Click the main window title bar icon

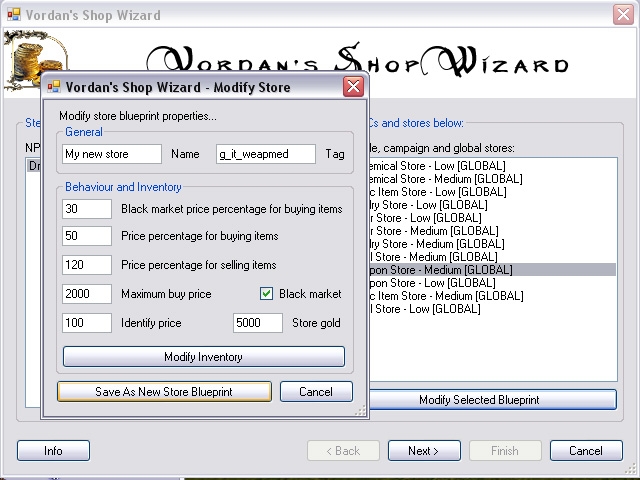[13, 15]
